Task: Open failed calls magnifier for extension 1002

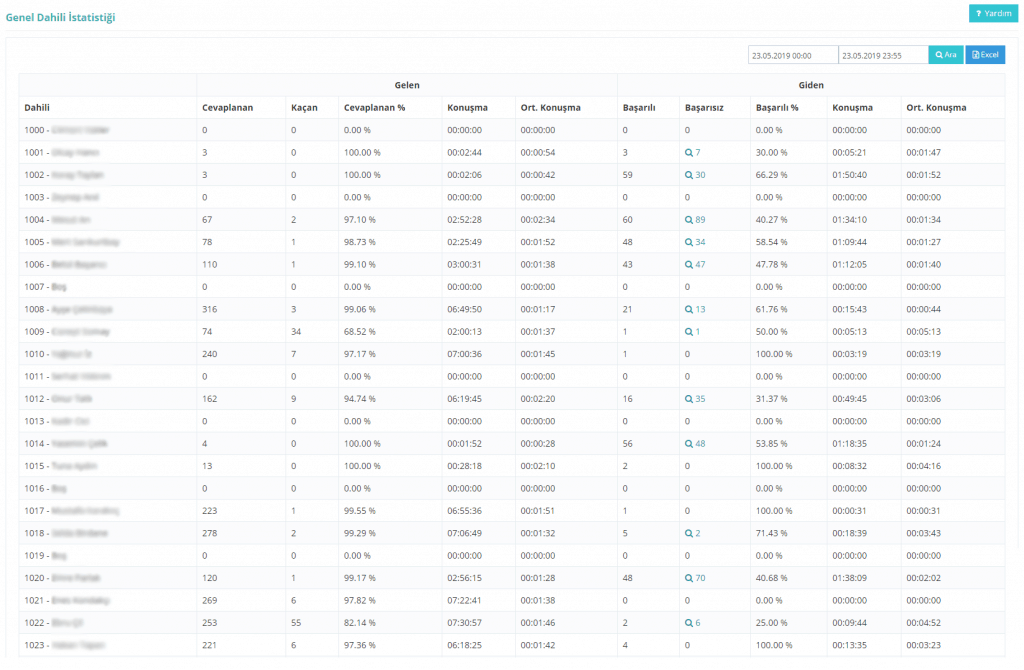Action: click(689, 175)
